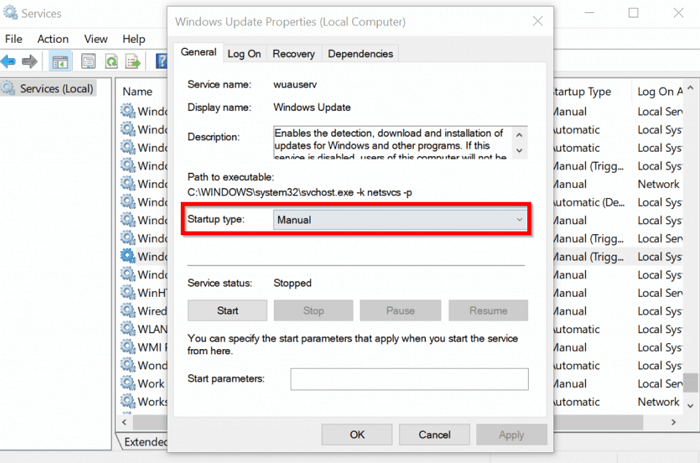Switch to the Recovery tab

coord(294,54)
